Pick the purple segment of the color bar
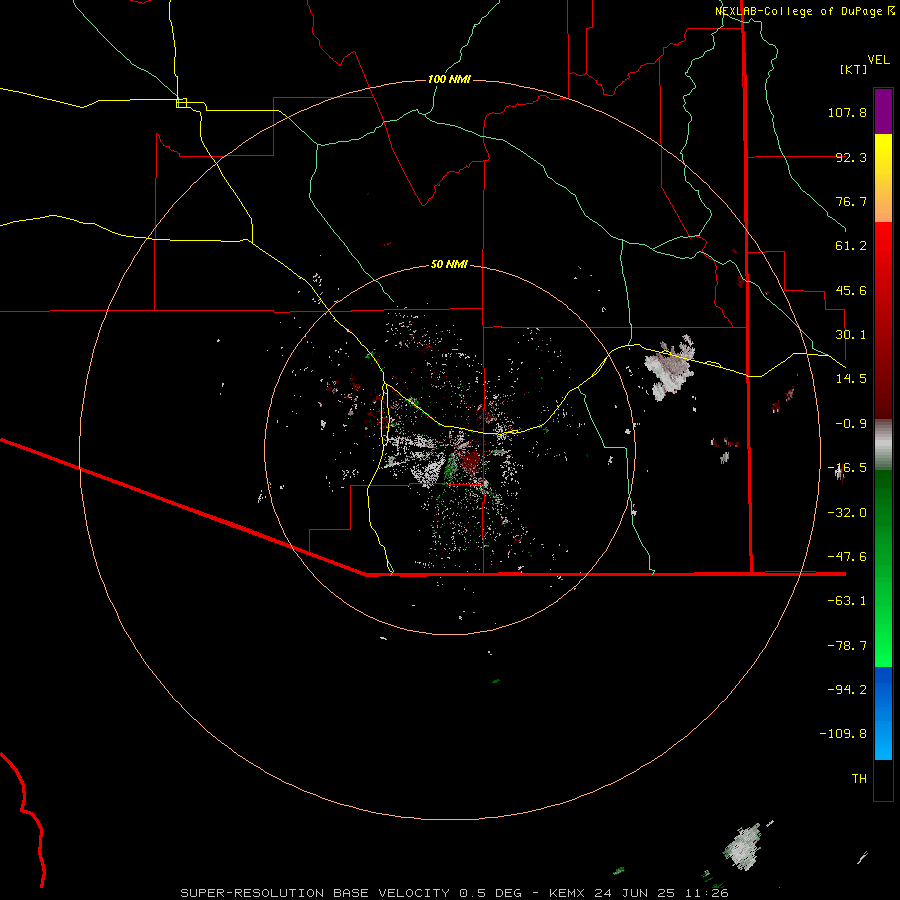 click(x=883, y=111)
